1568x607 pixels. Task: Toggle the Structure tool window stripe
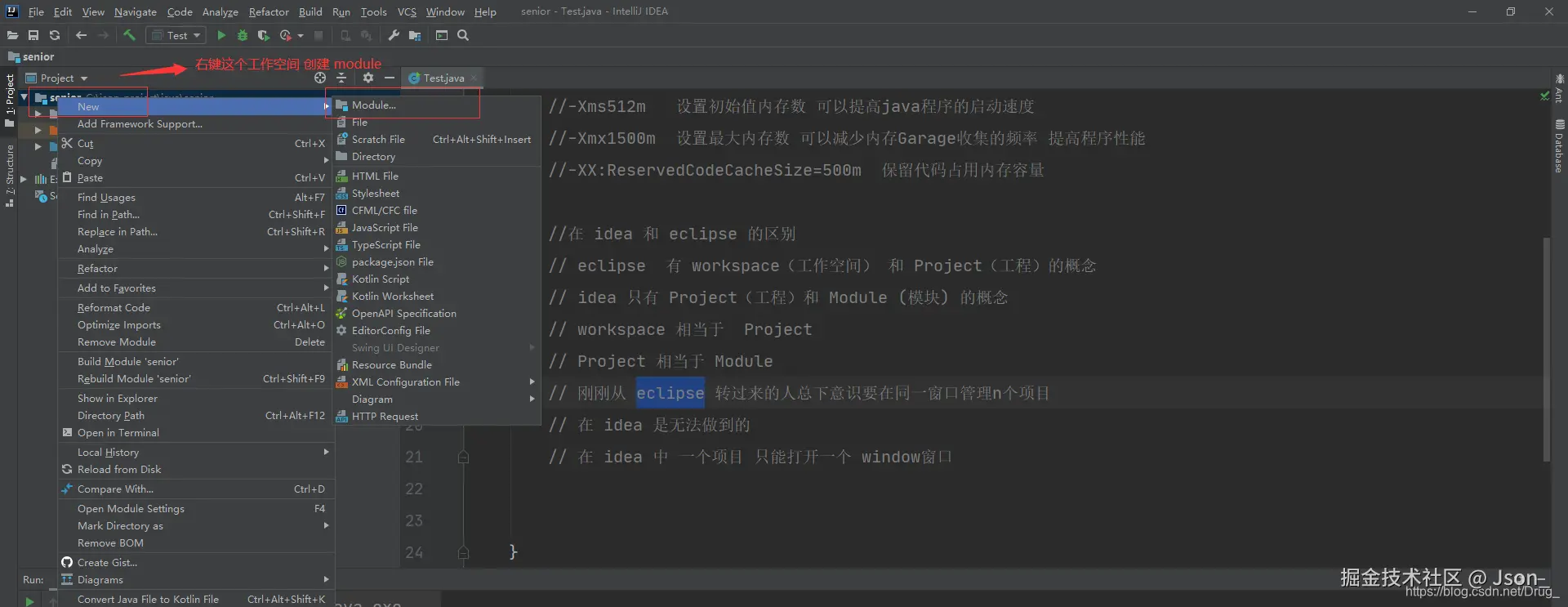pyautogui.click(x=9, y=175)
